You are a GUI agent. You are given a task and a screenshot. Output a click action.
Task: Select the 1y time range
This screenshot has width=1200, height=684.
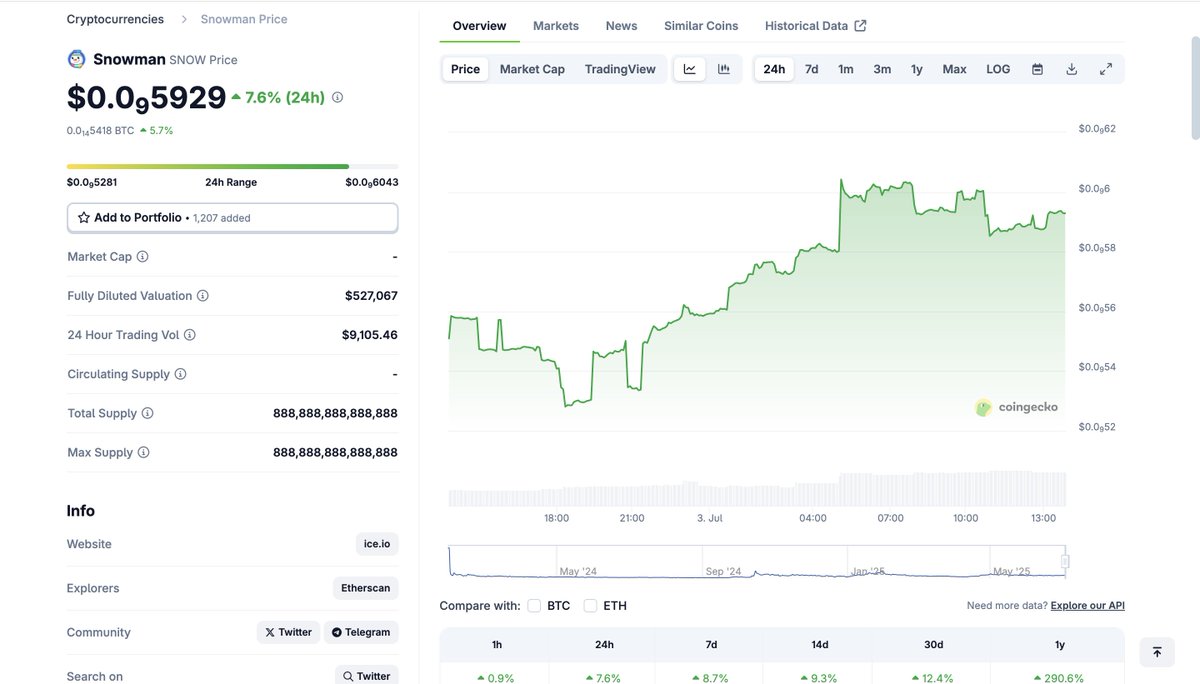click(x=917, y=69)
